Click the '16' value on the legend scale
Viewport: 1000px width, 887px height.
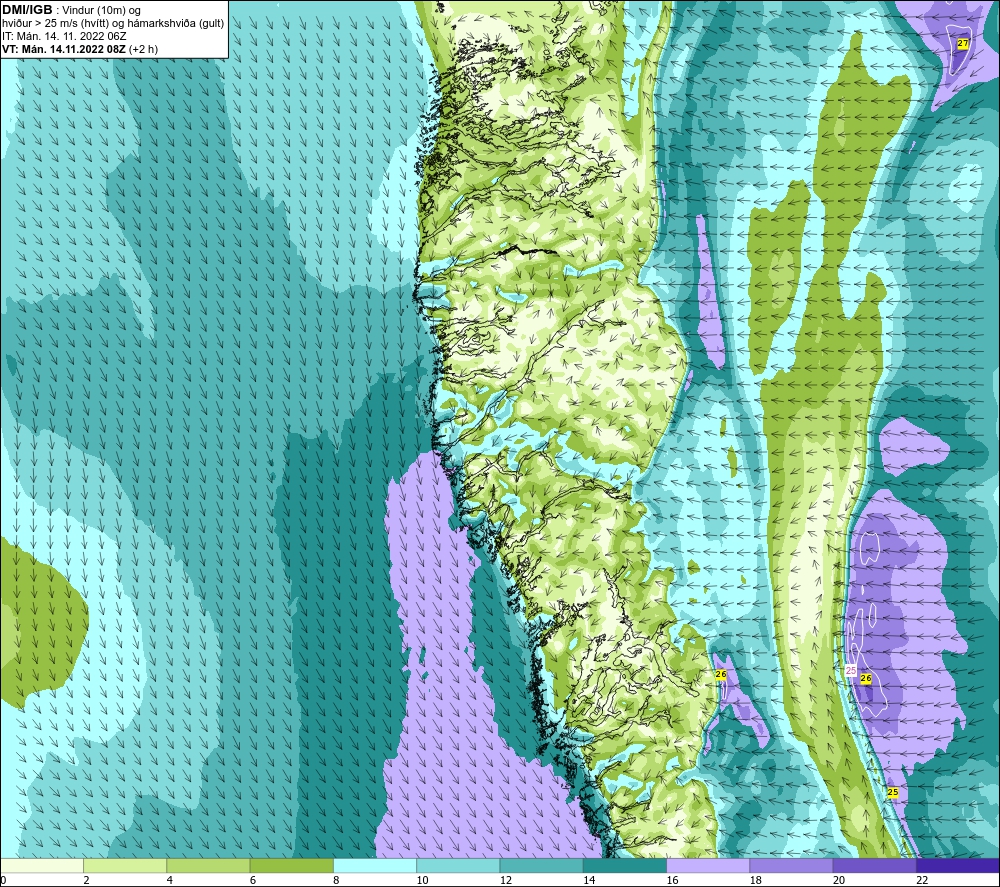[x=672, y=881]
